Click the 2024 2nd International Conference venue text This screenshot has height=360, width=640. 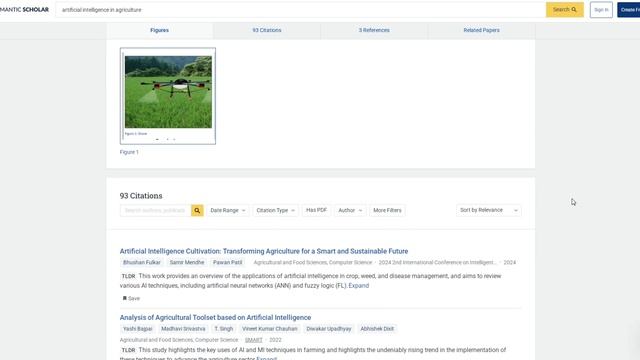(x=437, y=262)
